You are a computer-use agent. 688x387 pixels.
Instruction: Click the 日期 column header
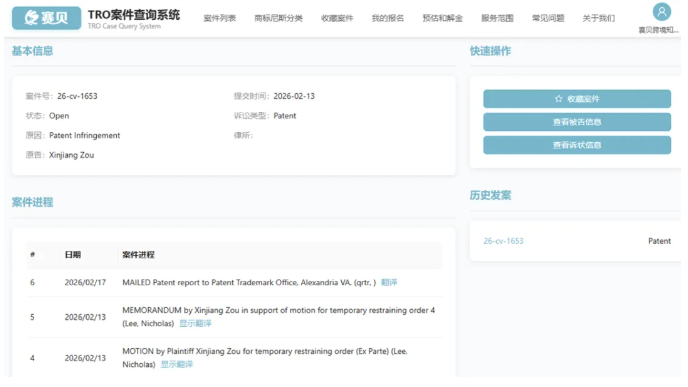(x=73, y=255)
